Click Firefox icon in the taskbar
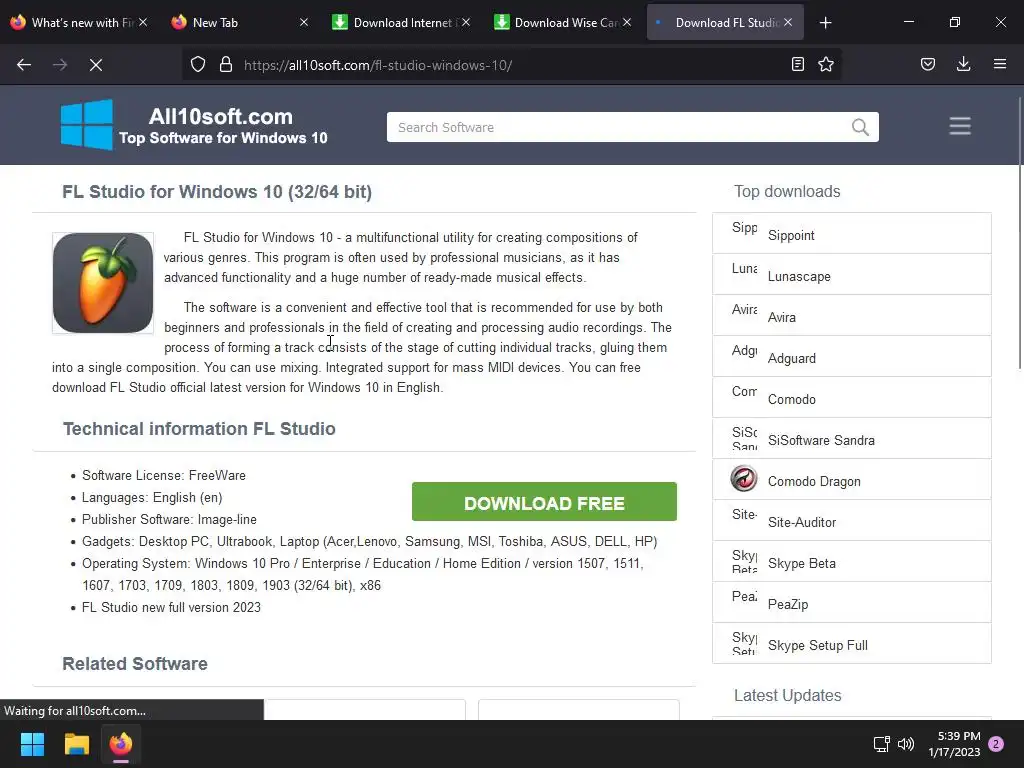Image resolution: width=1024 pixels, height=768 pixels. (x=121, y=744)
